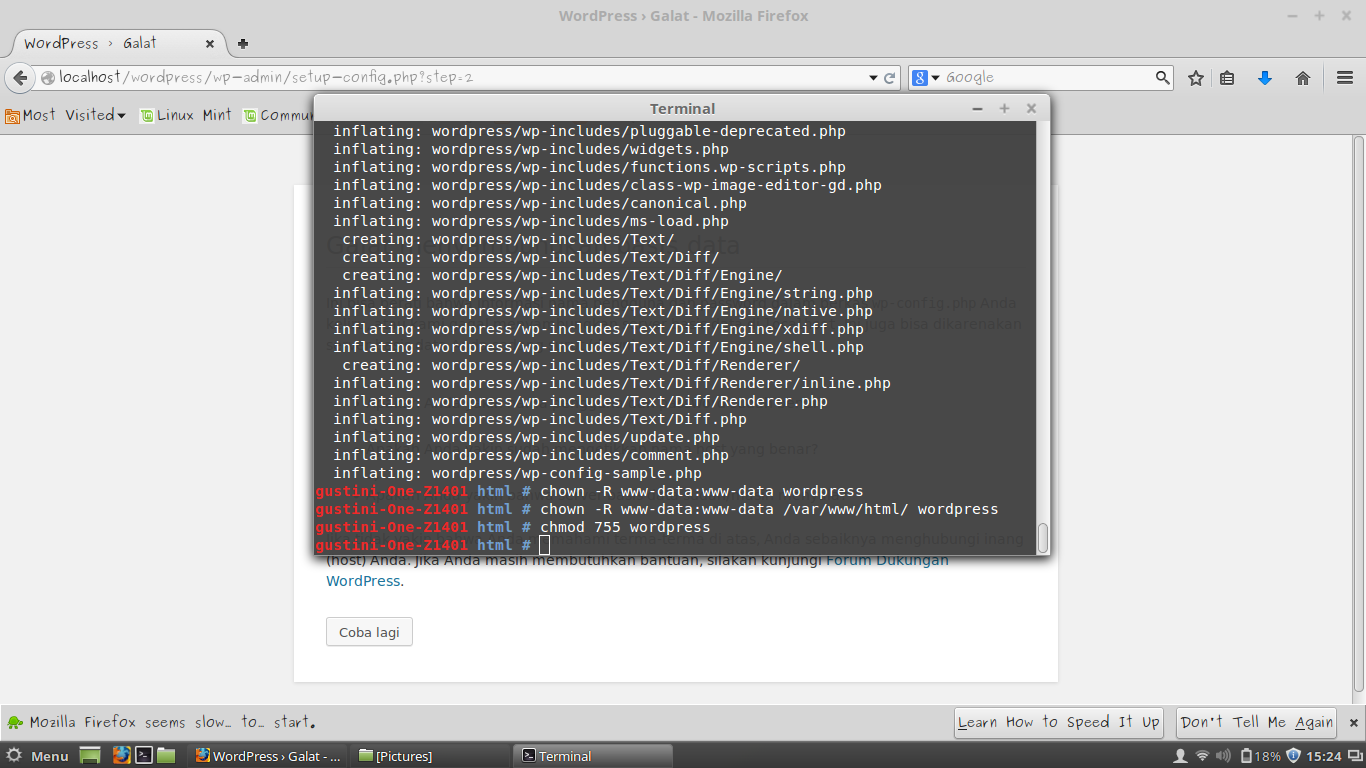Open the Mint Menu button
Image resolution: width=1366 pixels, height=768 pixels.
point(37,756)
